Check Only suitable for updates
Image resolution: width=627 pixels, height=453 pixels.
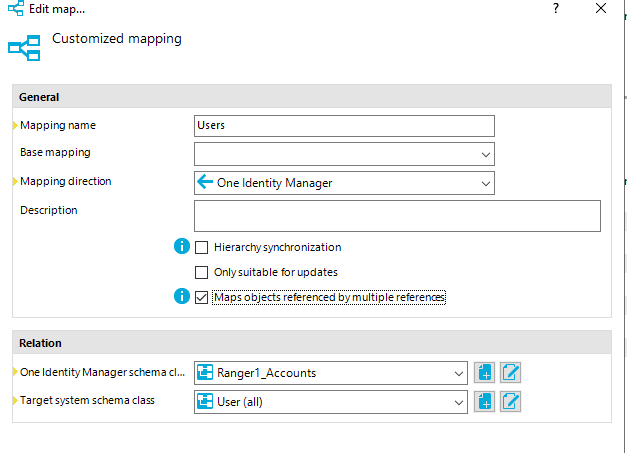pyautogui.click(x=202, y=273)
